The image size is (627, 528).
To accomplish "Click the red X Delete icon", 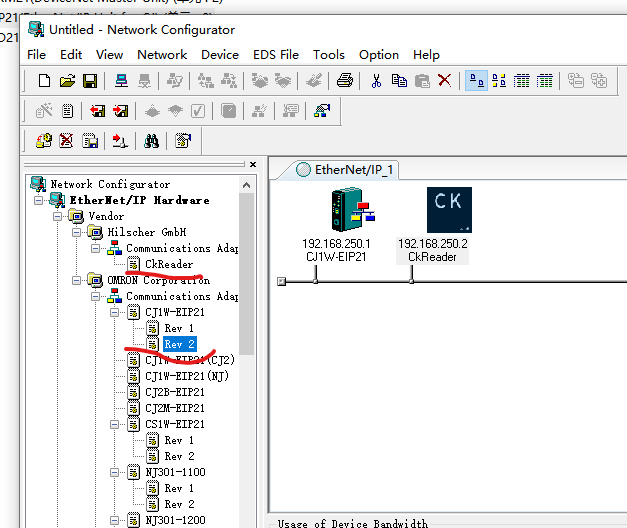I will 445,81.
